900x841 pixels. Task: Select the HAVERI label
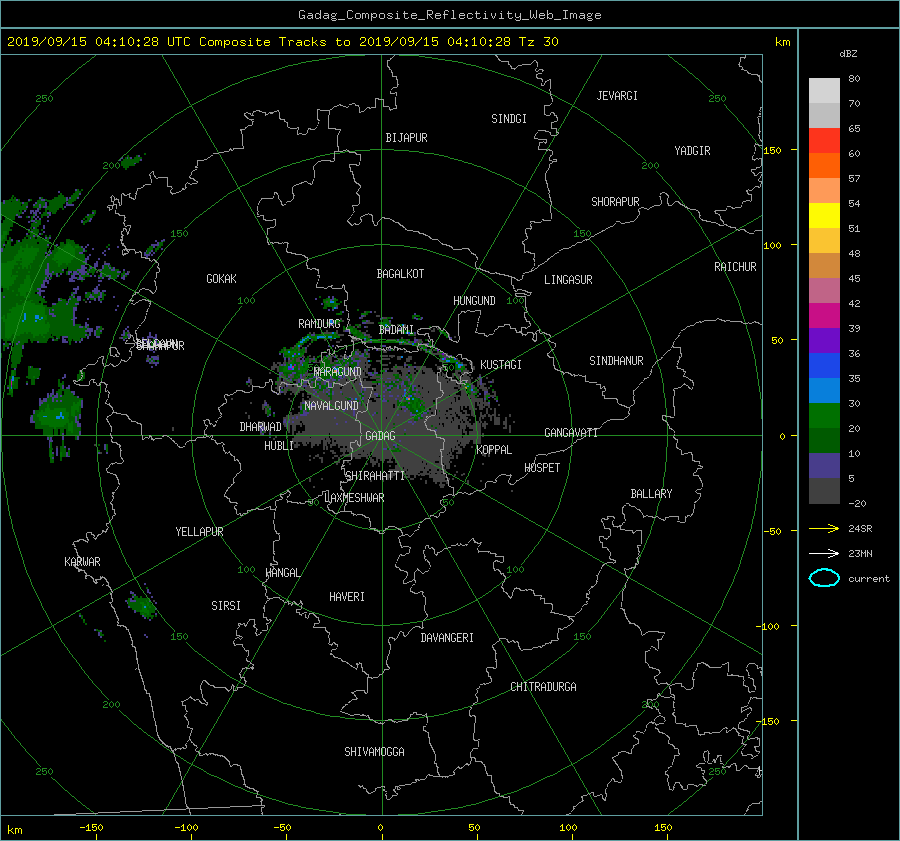point(347,597)
